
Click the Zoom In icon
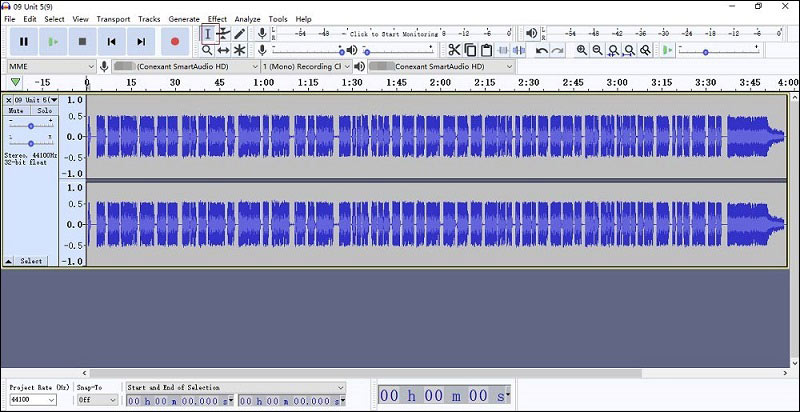[582, 50]
